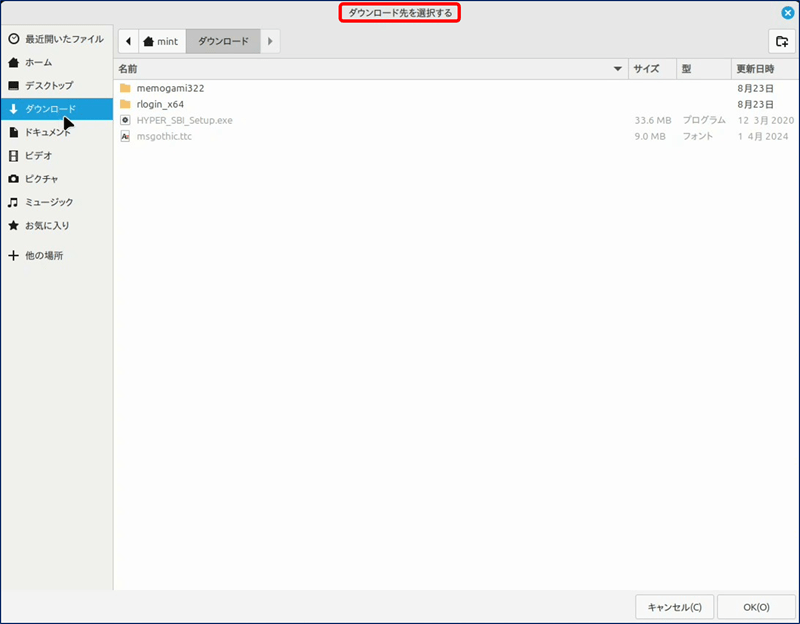Select the rlogin_x64 folder
This screenshot has height=624, width=800.
click(456, 104)
